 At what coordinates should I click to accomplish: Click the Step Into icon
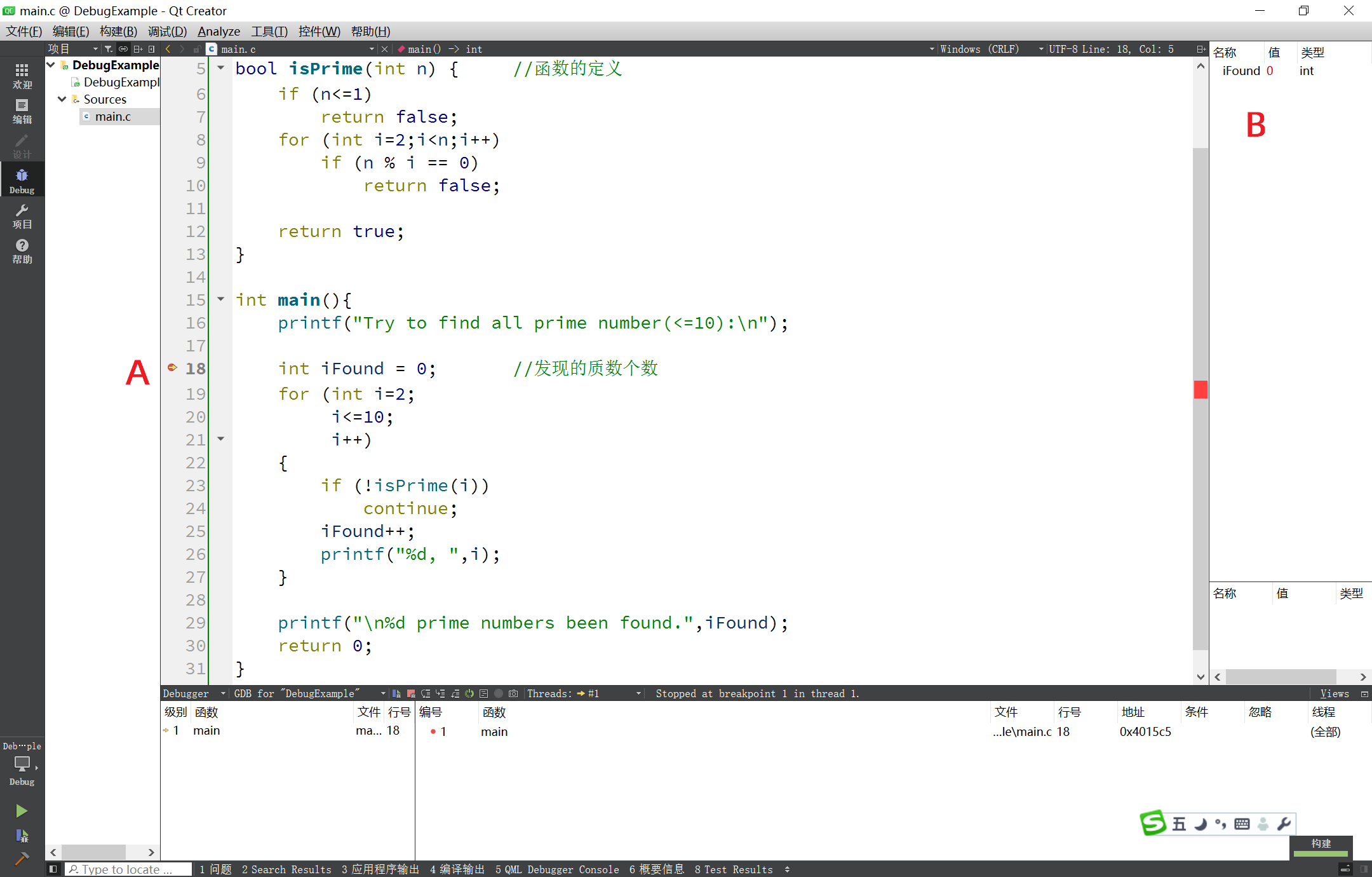click(x=440, y=693)
